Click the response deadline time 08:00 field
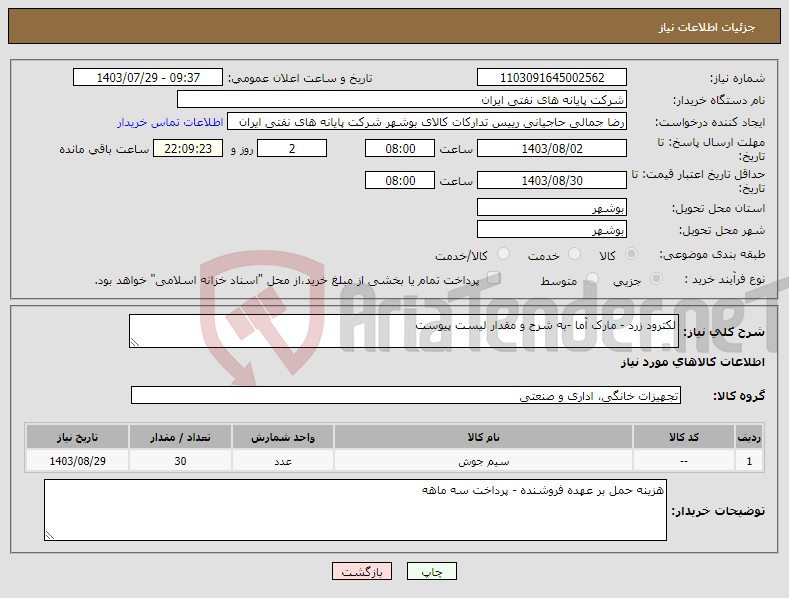This screenshot has height=598, width=789. [400, 148]
